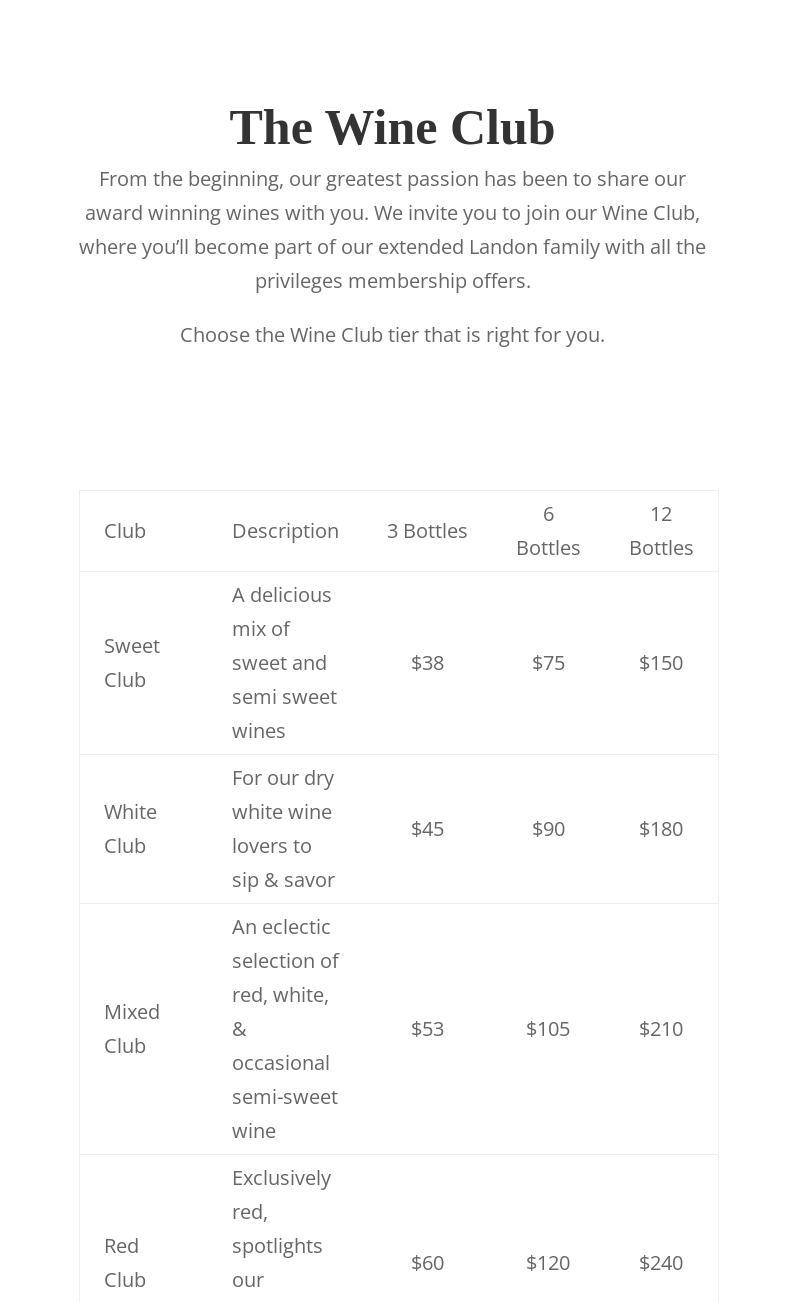Select the "Mixed Club" row label

[x=132, y=1029]
